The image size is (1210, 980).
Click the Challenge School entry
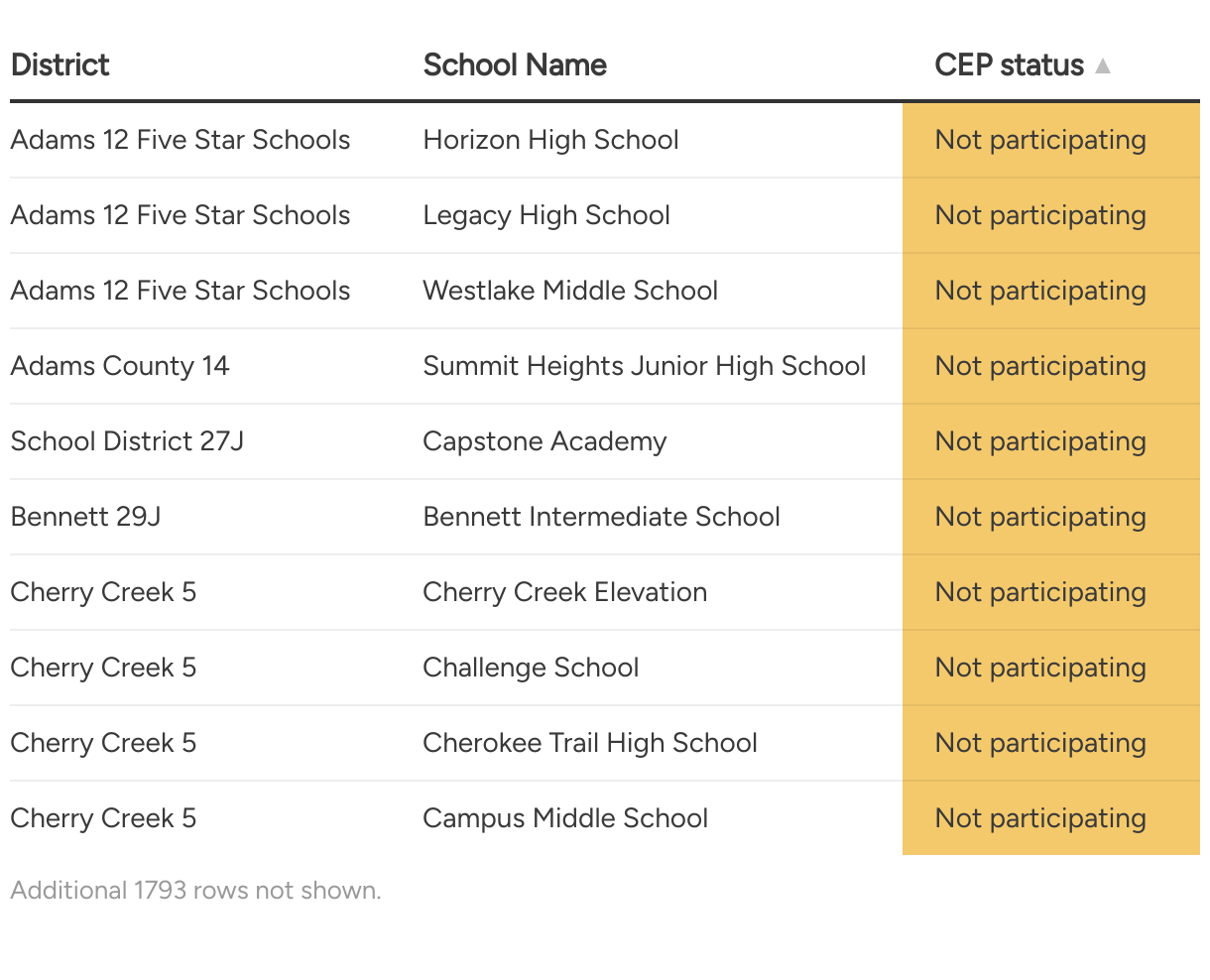click(x=531, y=668)
